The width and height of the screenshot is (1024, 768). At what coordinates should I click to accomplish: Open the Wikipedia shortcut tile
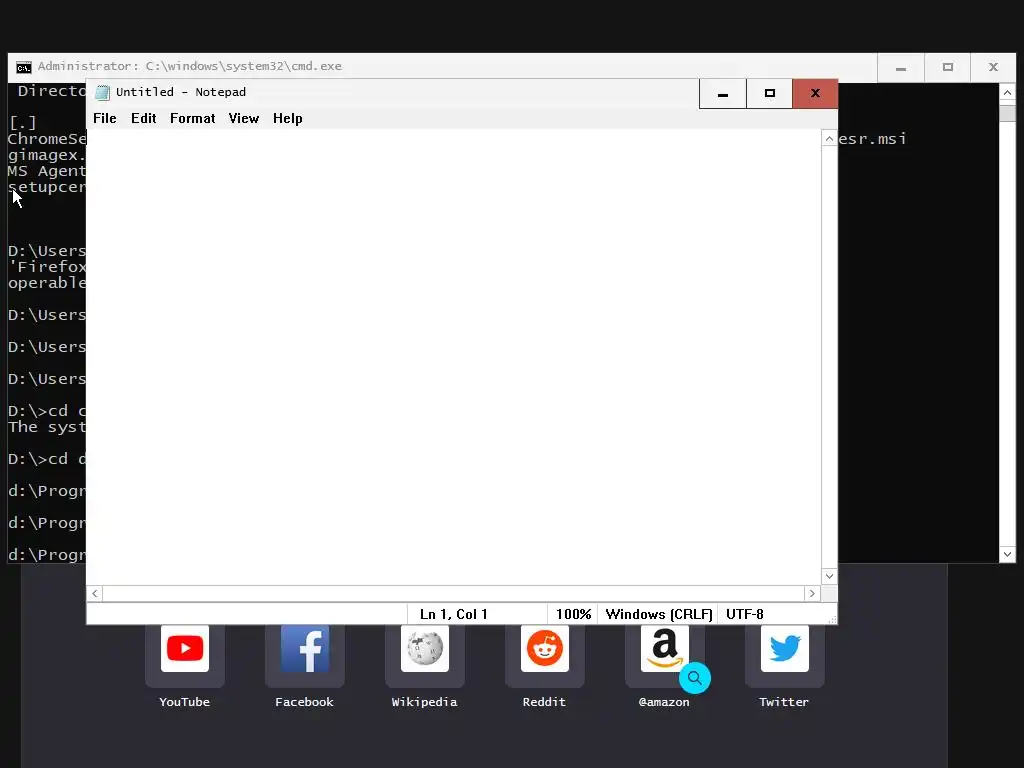424,656
